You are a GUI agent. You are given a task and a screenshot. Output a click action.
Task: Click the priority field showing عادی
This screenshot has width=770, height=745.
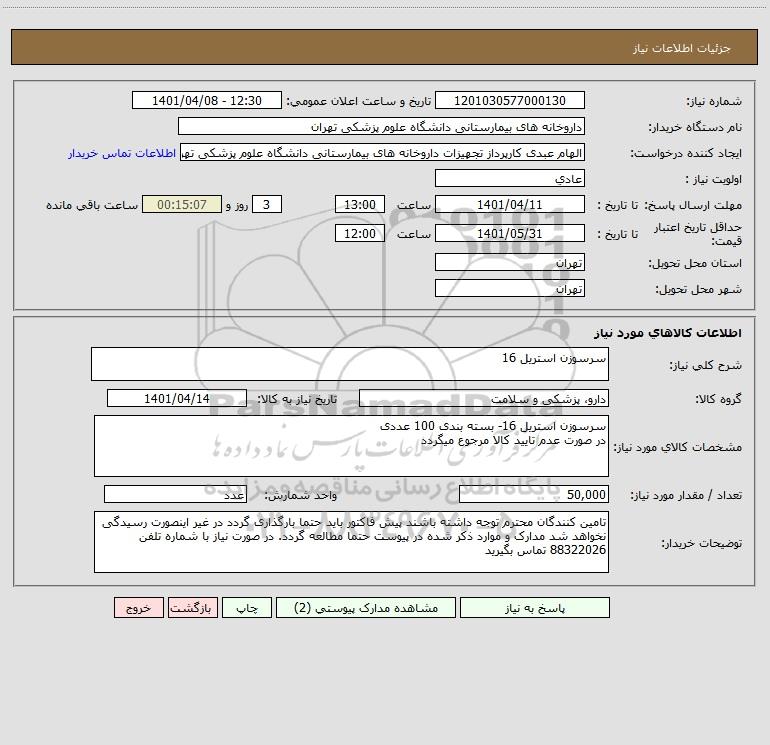tap(510, 179)
